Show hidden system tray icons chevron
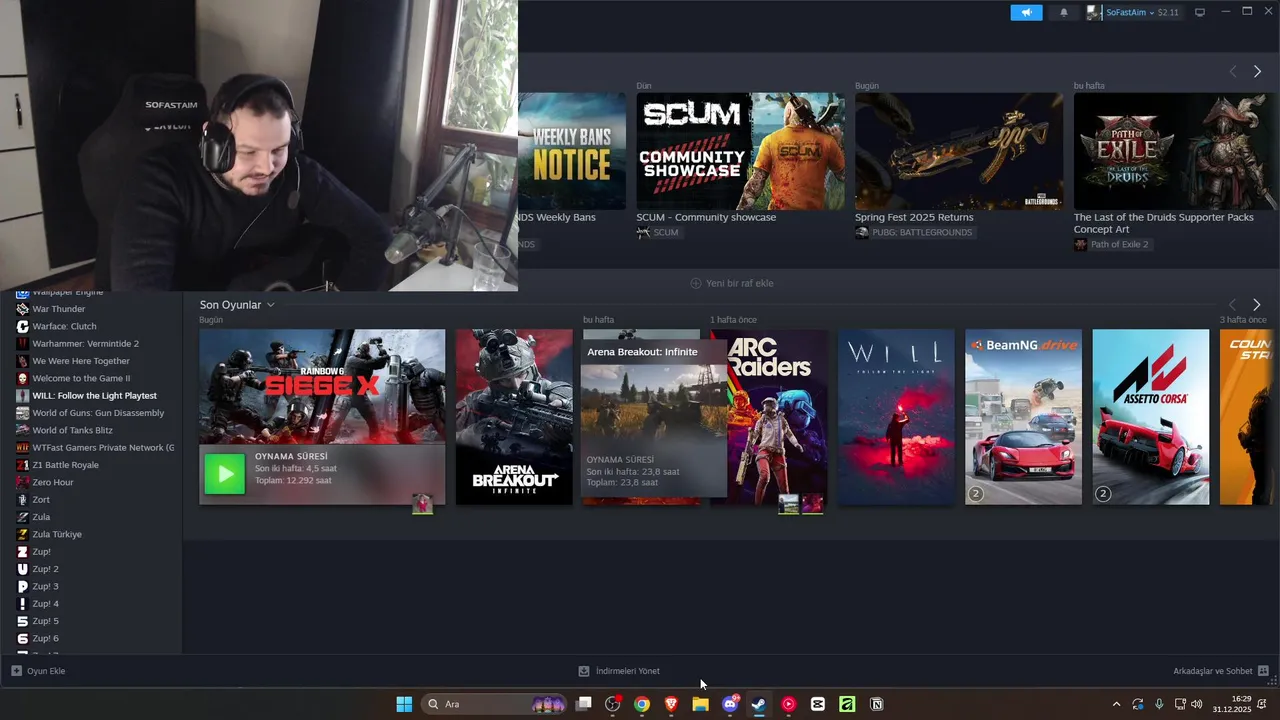This screenshot has width=1280, height=720. 1116,704
